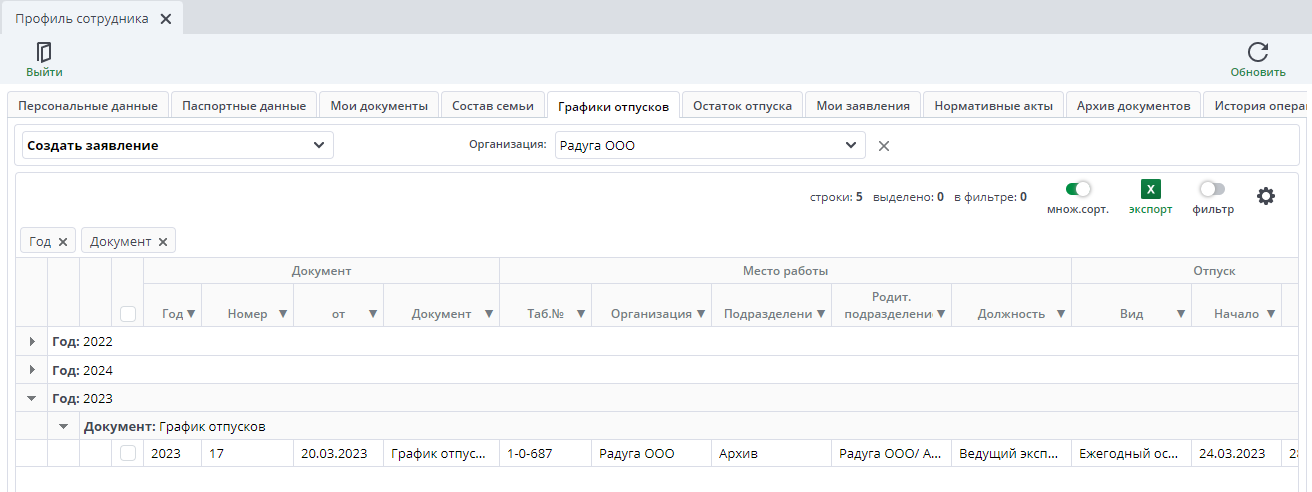Open filter for Год column
The width and height of the screenshot is (1312, 492).
tap(191, 314)
